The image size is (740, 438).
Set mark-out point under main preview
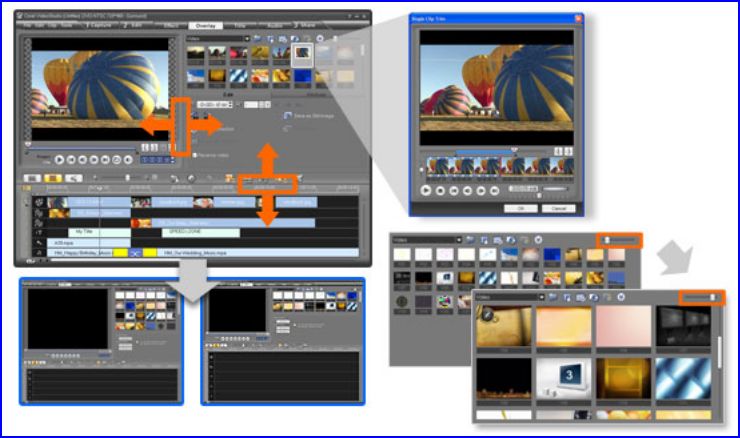coord(154,148)
